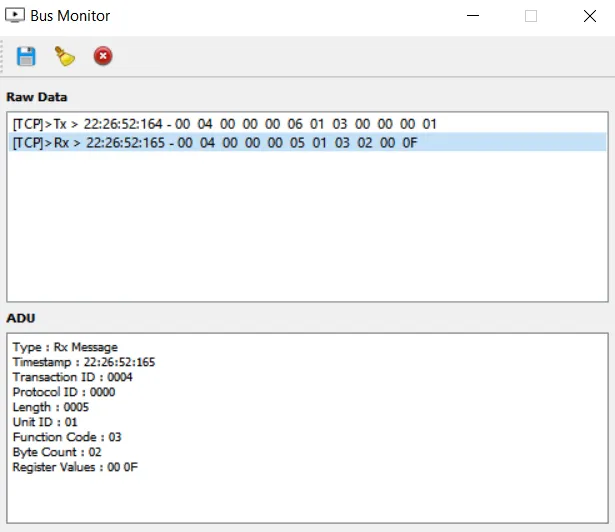The height and width of the screenshot is (532, 615).
Task: Clear the log with the broom icon
Action: click(65, 57)
